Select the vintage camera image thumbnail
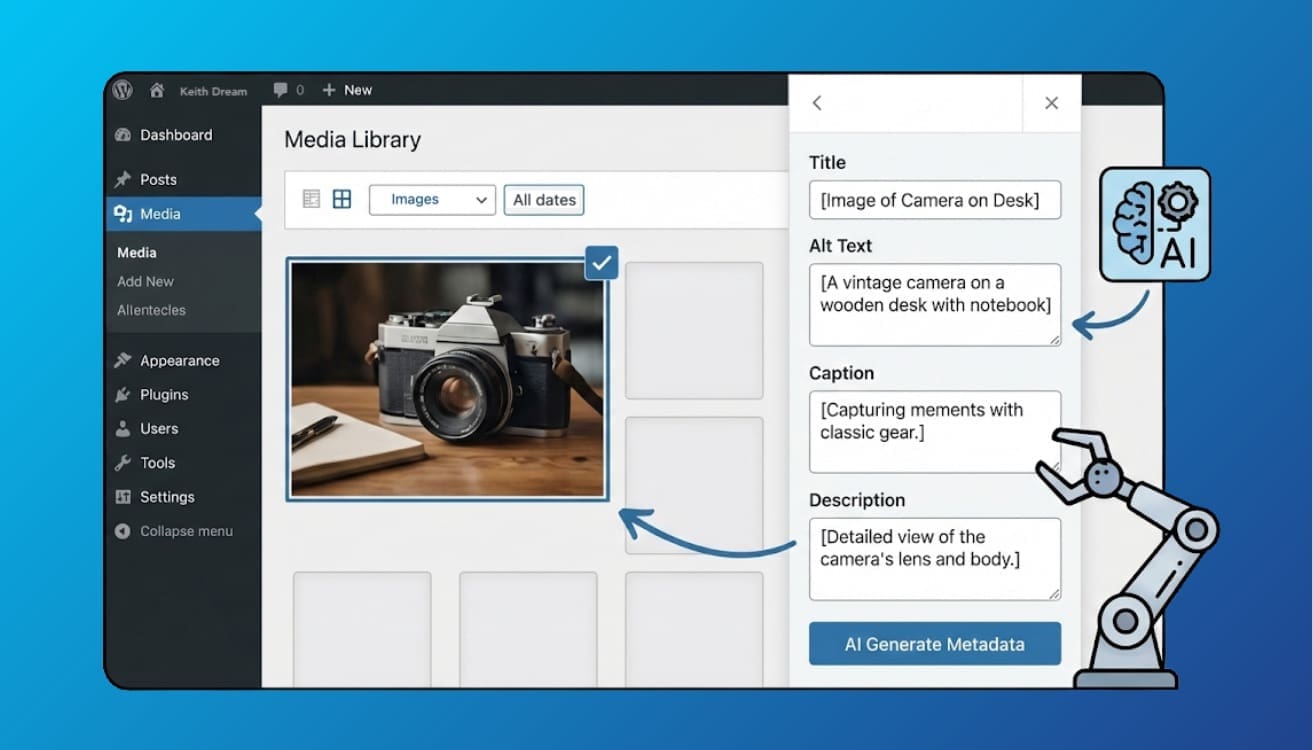 coord(447,379)
